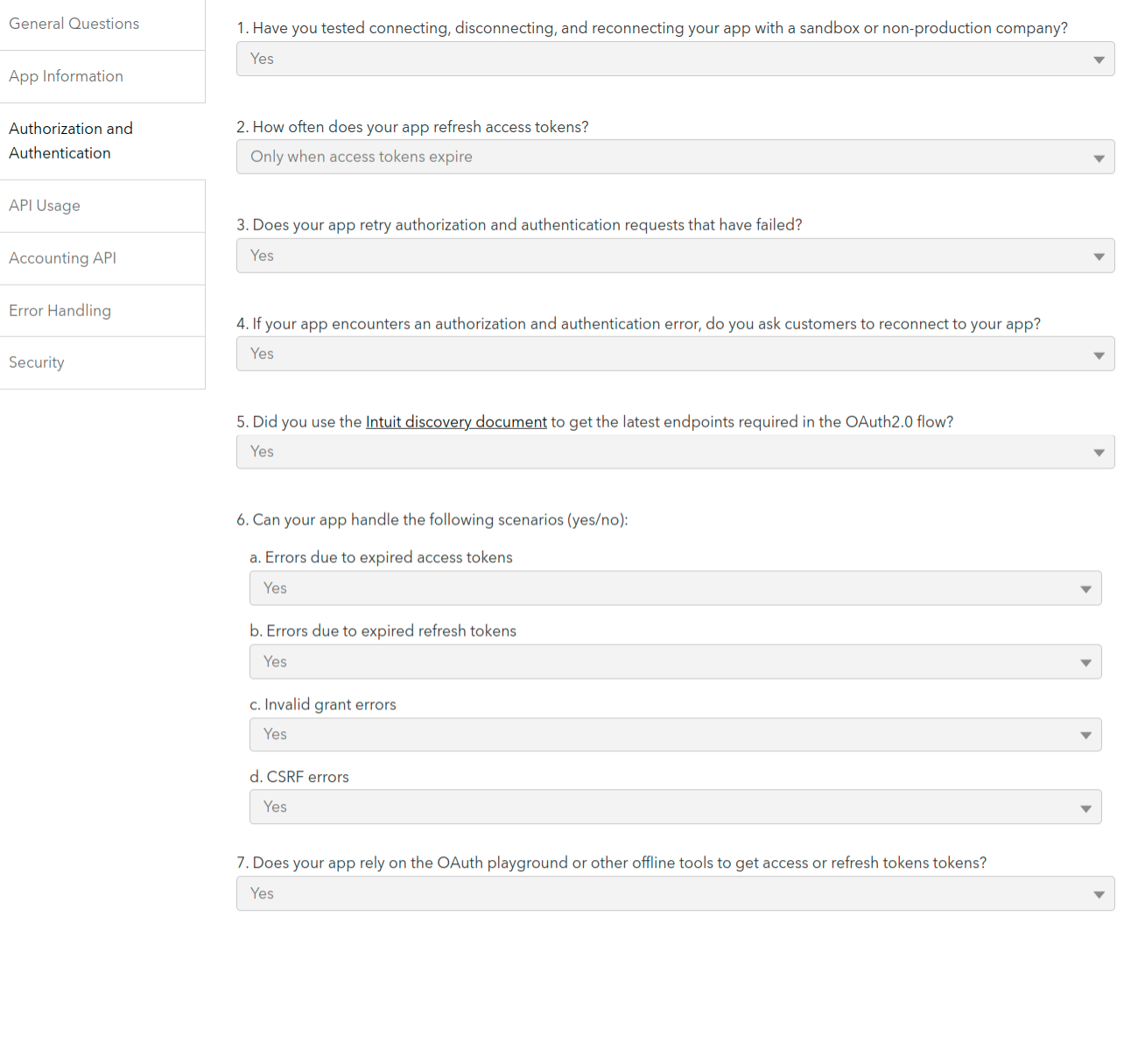Viewport: 1145px width, 1064px height.
Task: Switch to App Information tab
Action: coord(67,77)
